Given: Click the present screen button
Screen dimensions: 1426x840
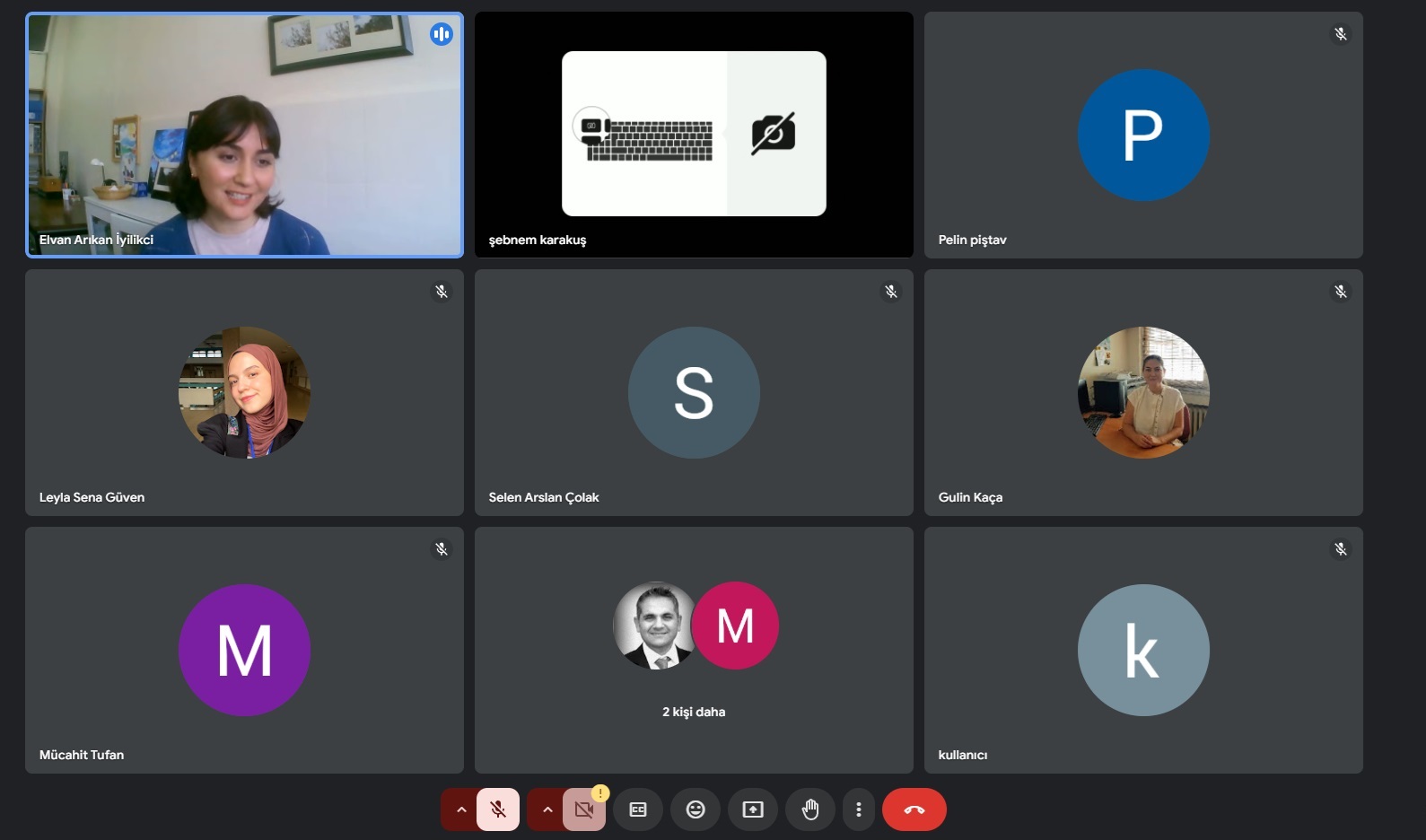Looking at the screenshot, I should click(752, 809).
